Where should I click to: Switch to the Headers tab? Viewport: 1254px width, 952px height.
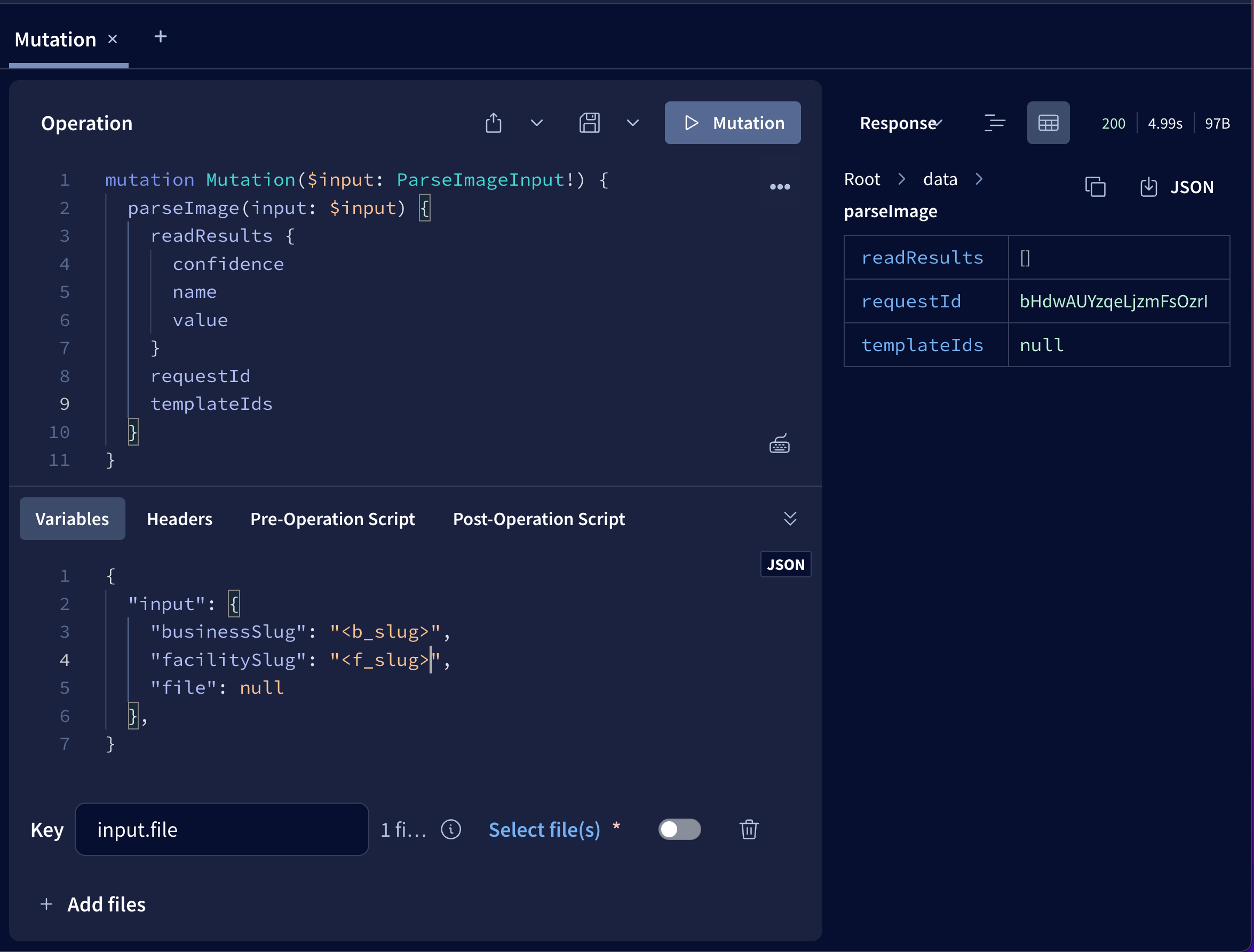(179, 518)
